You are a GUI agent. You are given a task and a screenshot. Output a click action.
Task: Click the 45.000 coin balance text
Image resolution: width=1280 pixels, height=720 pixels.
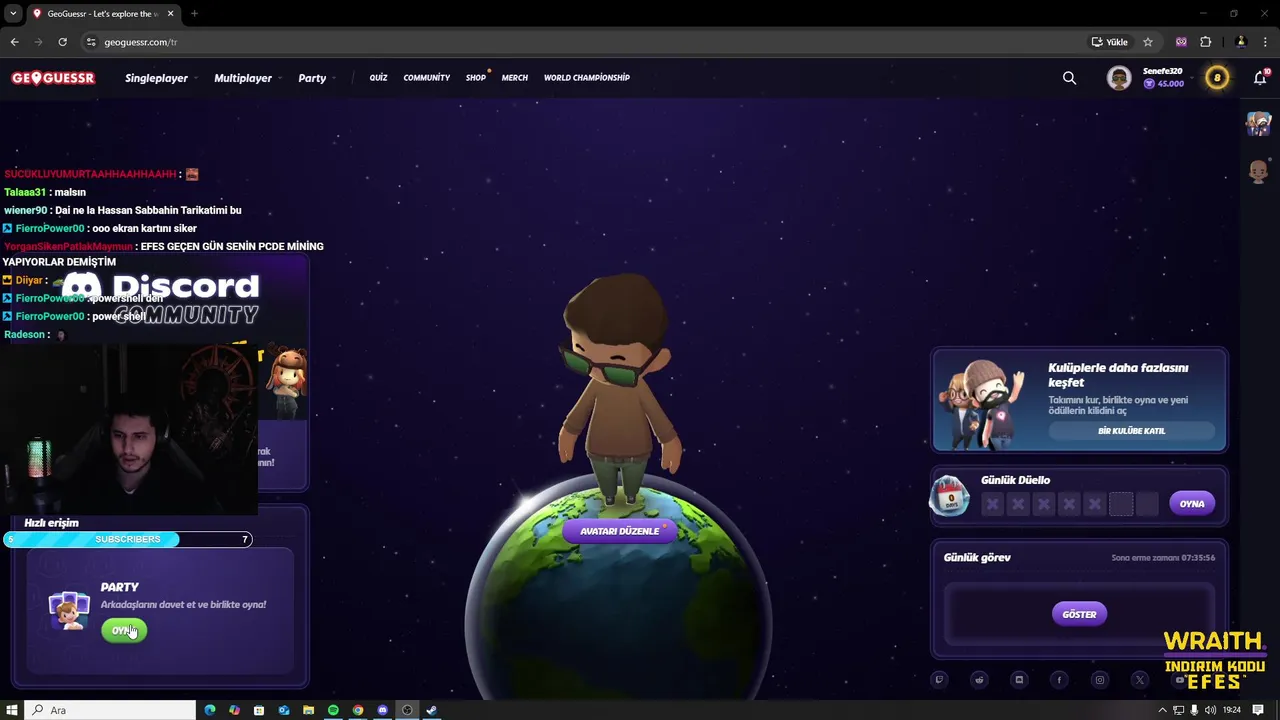click(x=1171, y=84)
